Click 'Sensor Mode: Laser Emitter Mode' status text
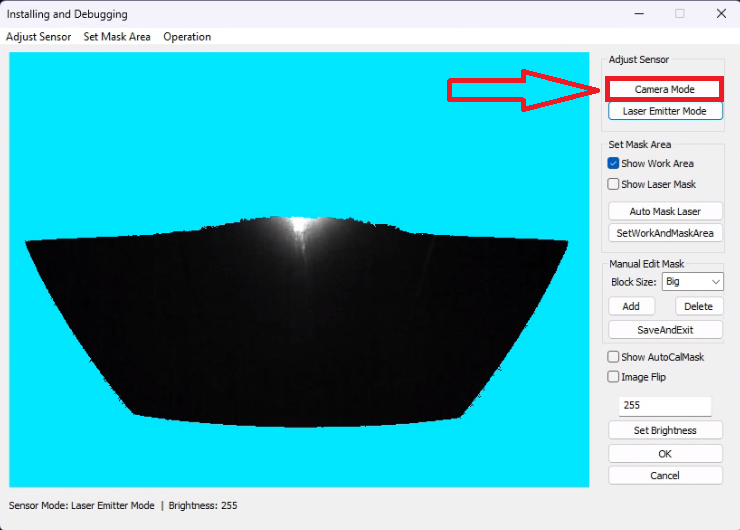This screenshot has width=740, height=530. (81, 505)
